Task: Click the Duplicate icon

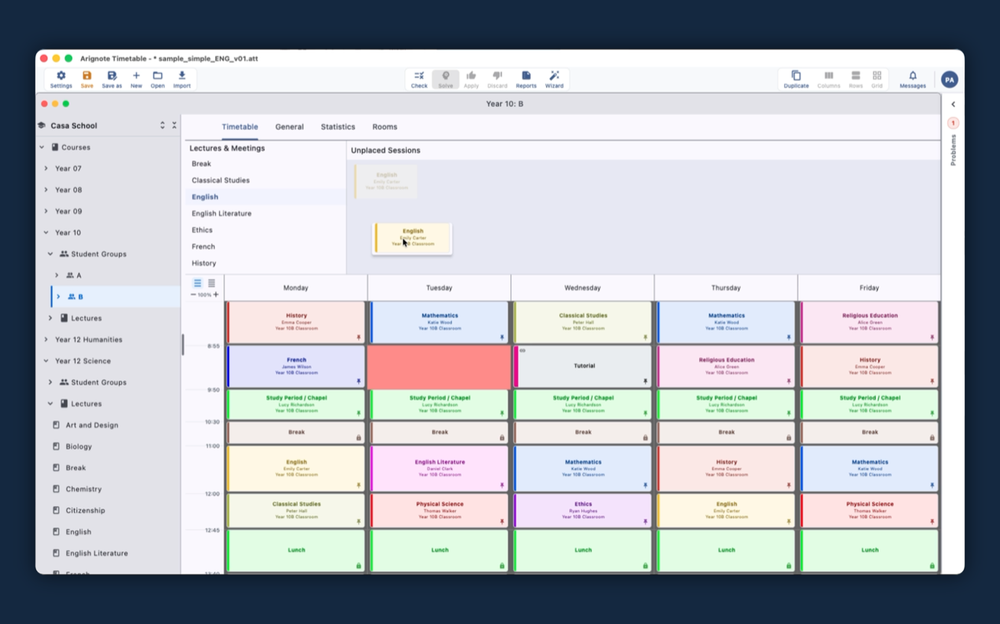Action: pyautogui.click(x=796, y=75)
